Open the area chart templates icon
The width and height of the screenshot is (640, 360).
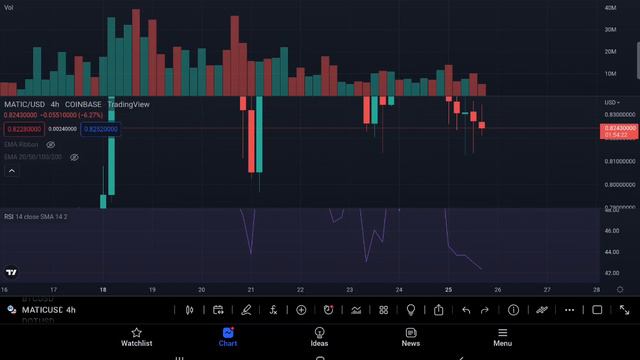356,310
